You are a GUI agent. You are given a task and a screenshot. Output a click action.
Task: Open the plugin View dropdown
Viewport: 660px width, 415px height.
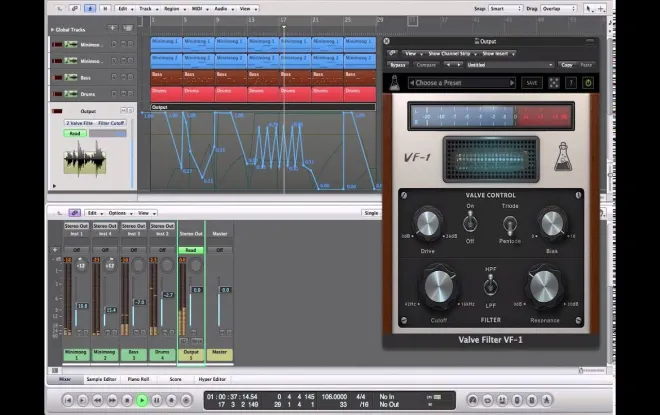pos(413,53)
